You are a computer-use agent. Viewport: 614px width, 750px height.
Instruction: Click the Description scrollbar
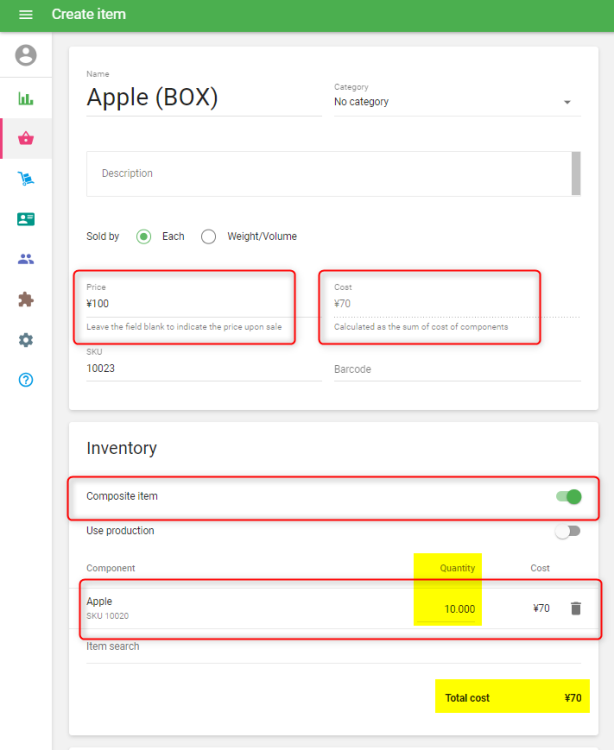coord(575,173)
